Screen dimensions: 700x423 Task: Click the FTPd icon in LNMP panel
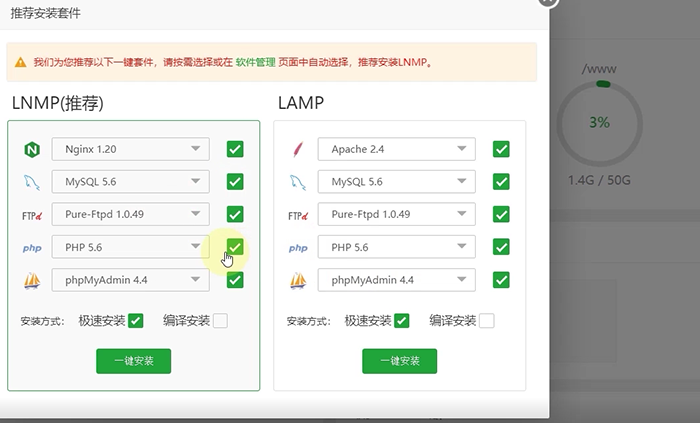coord(32,216)
